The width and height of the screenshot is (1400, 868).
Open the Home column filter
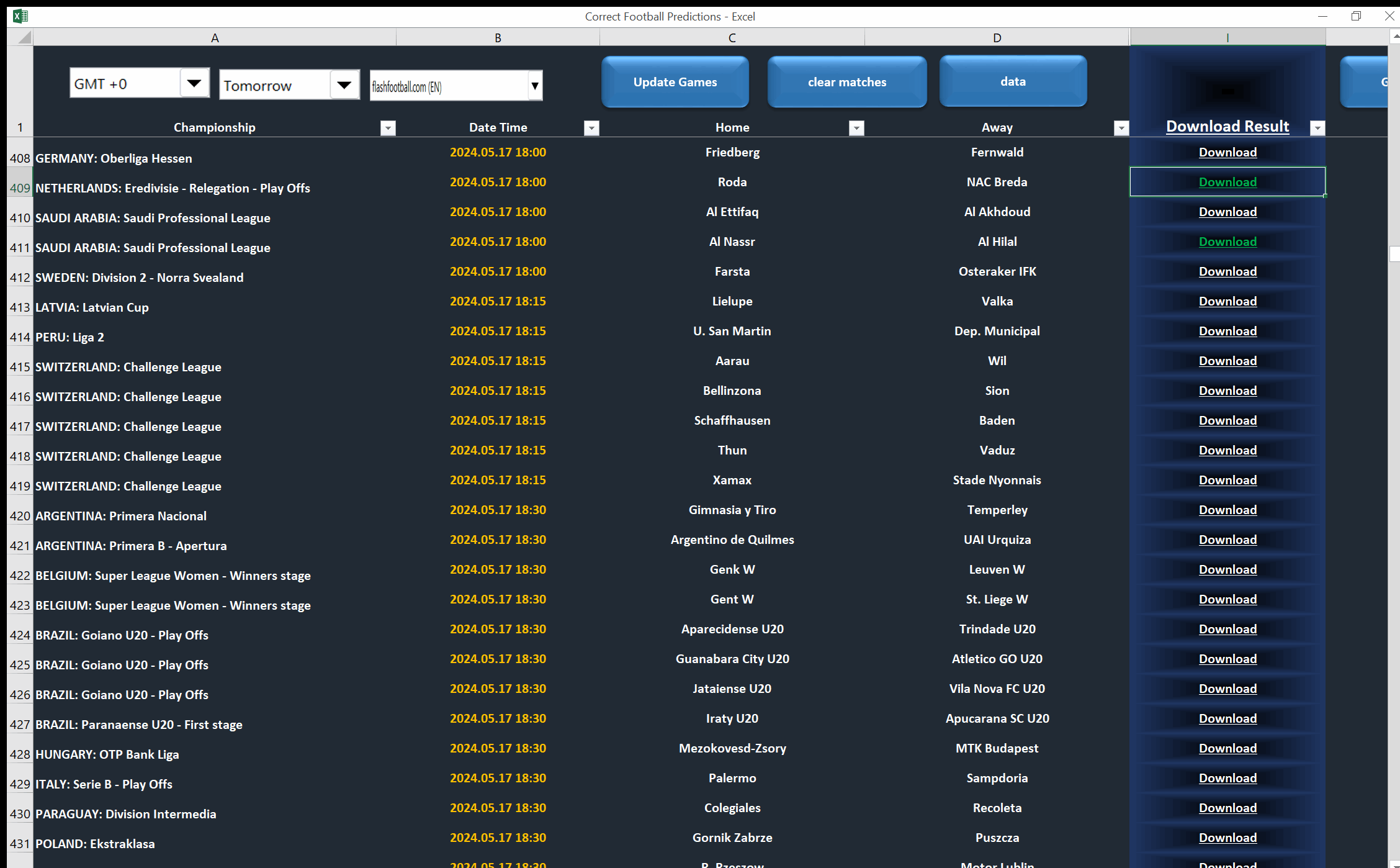856,128
